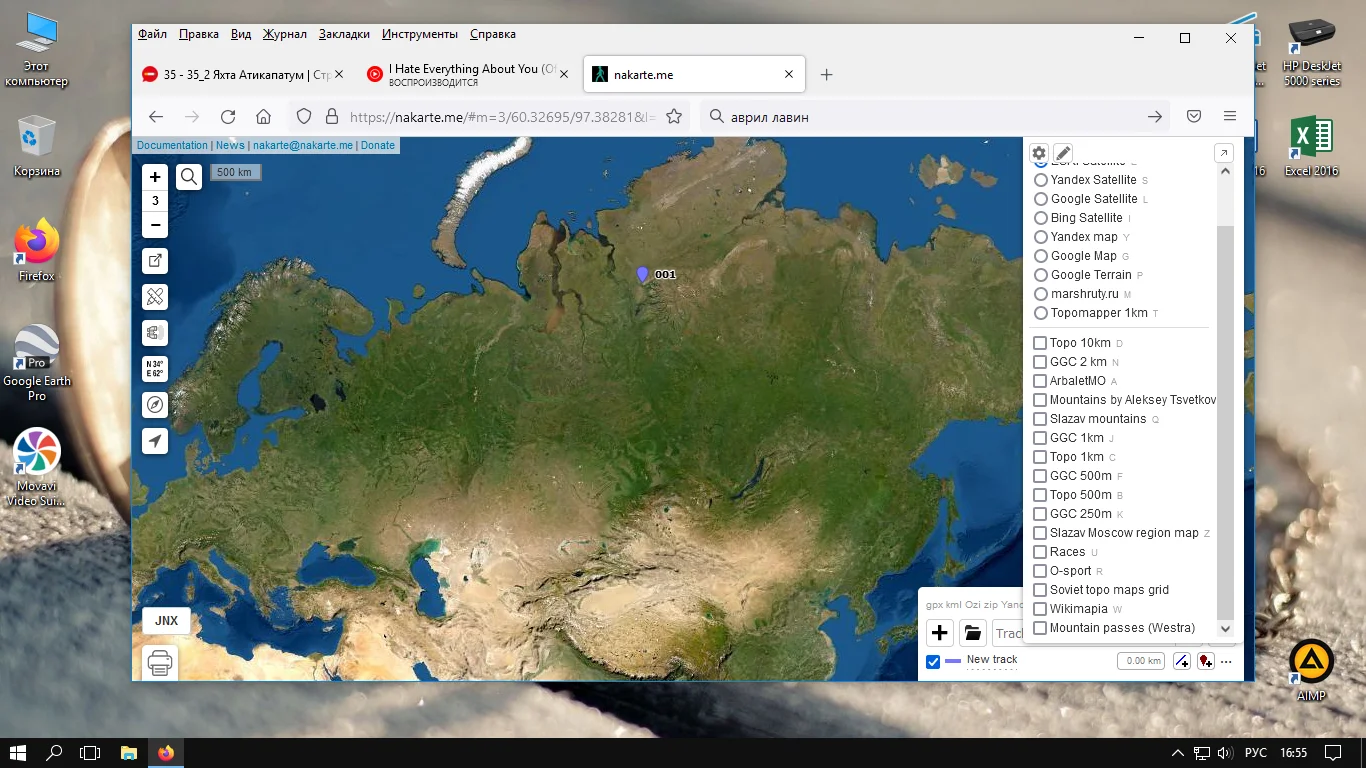Open layer settings with the gear icon
This screenshot has height=768, width=1366.
coord(1039,153)
